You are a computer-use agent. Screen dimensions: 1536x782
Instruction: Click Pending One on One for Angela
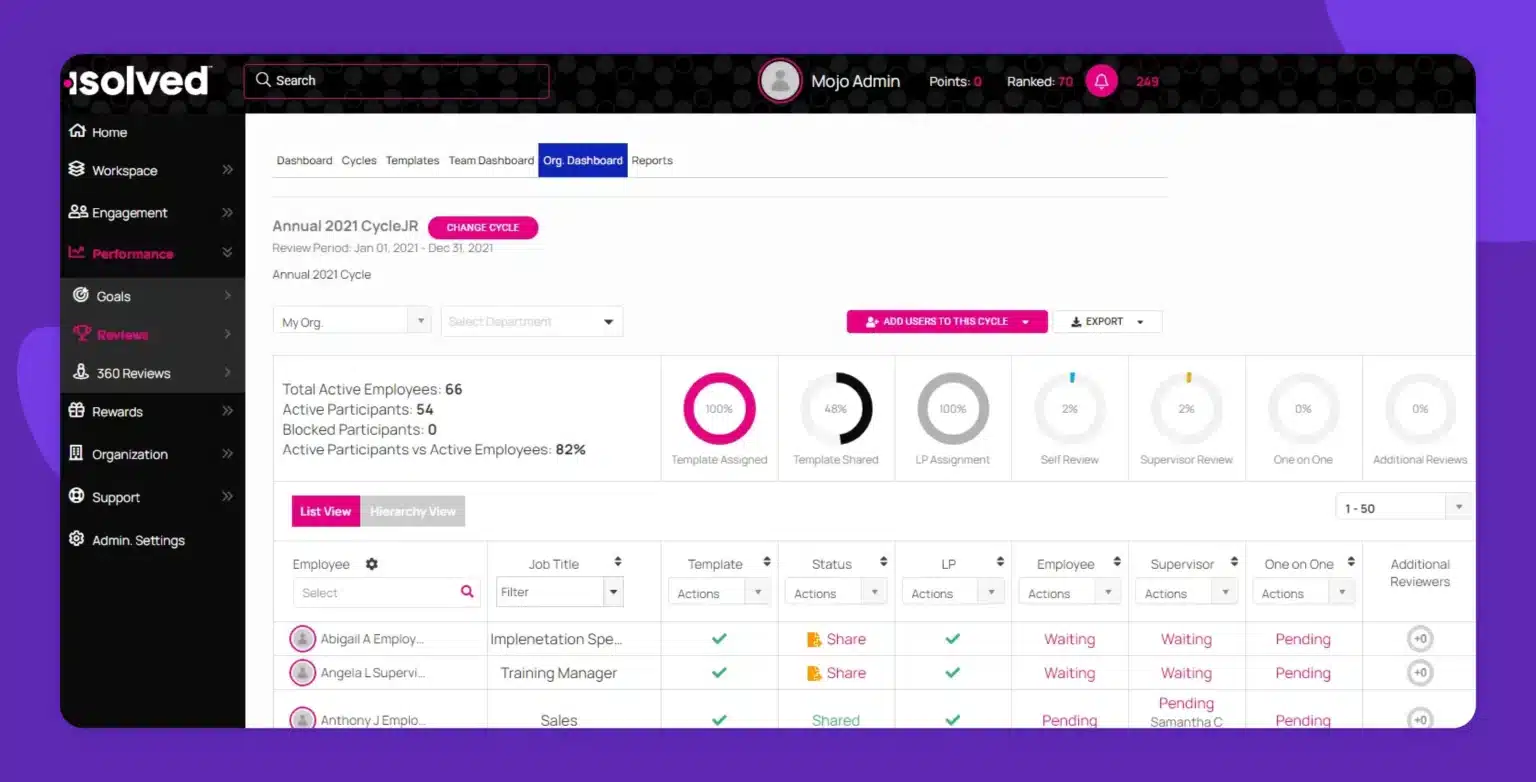1303,673
